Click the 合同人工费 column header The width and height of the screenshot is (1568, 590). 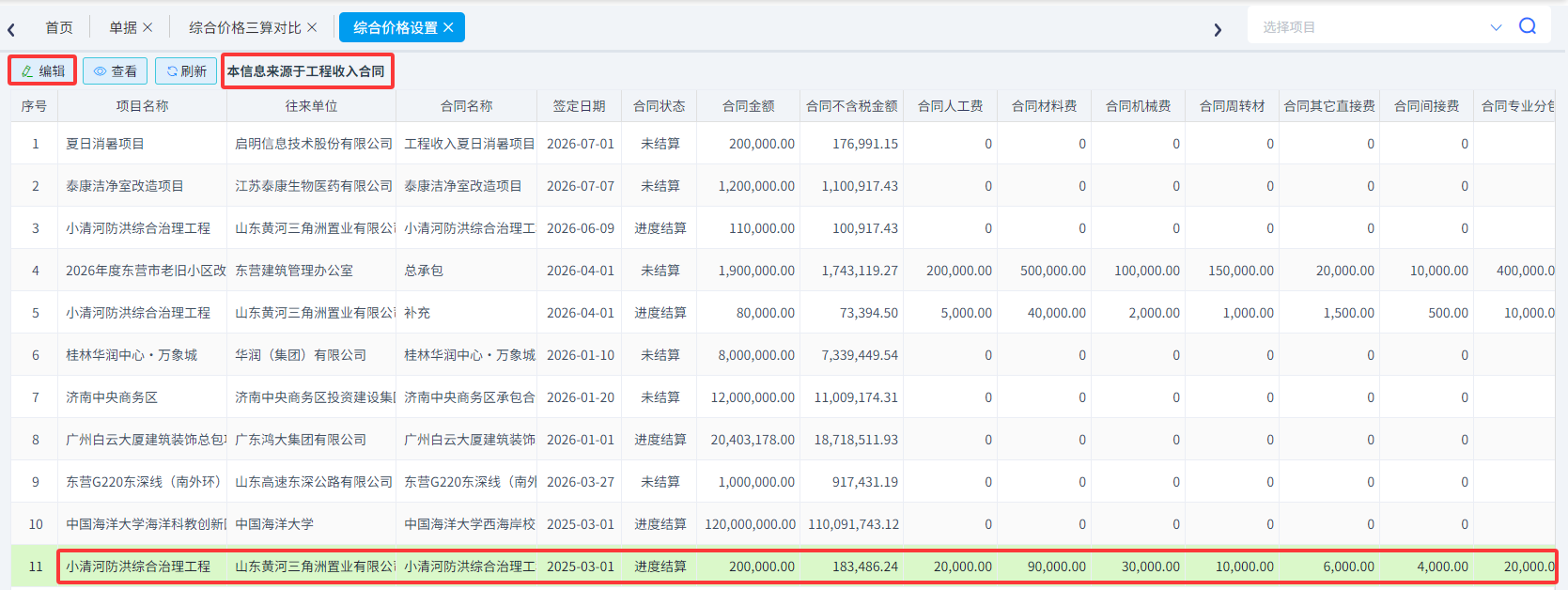click(950, 106)
